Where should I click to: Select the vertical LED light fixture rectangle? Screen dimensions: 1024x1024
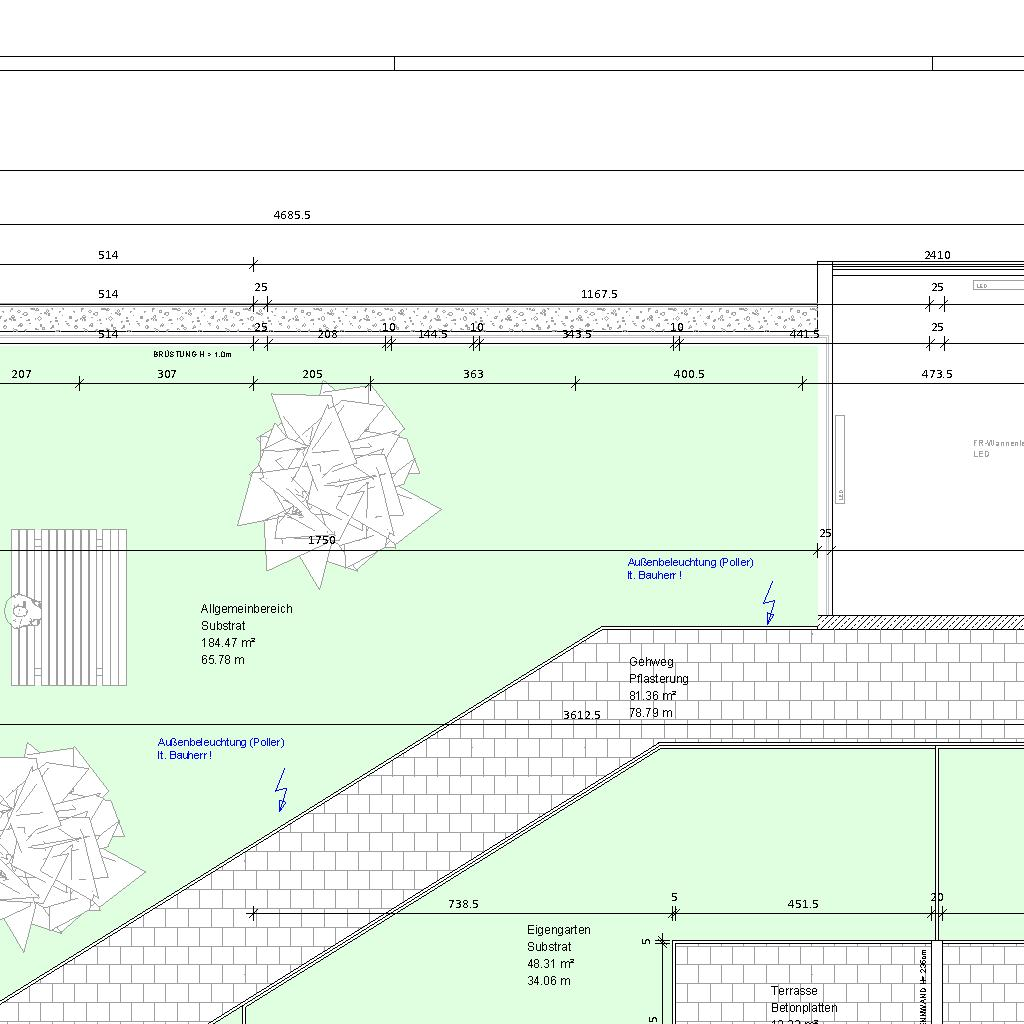pyautogui.click(x=840, y=459)
